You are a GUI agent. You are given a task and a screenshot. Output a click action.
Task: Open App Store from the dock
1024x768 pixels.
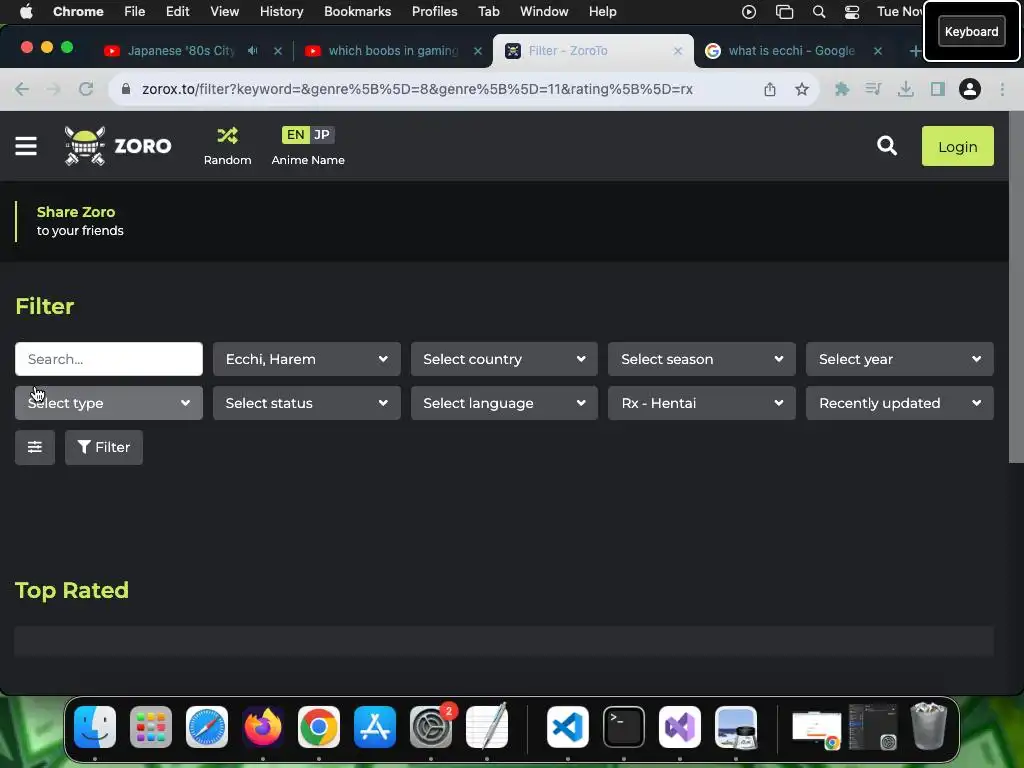375,727
